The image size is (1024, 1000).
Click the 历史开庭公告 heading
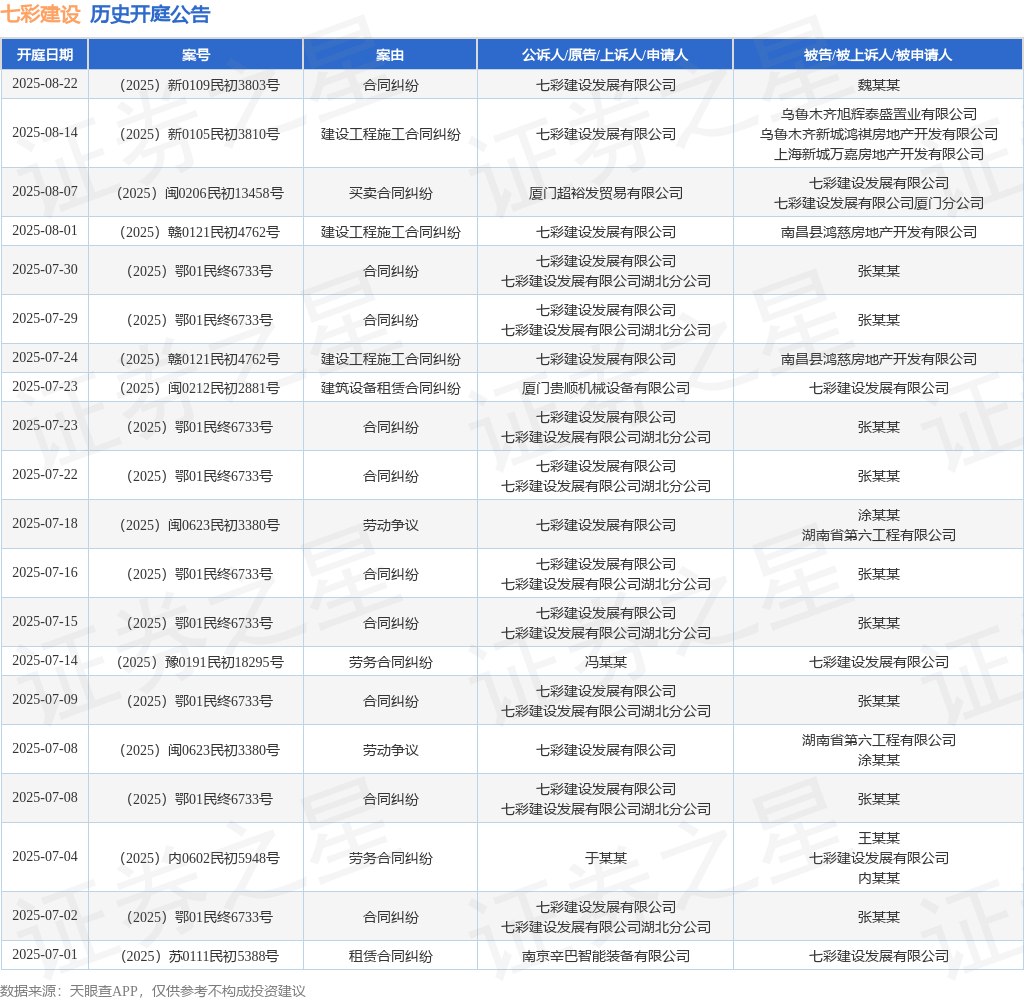pyautogui.click(x=150, y=14)
